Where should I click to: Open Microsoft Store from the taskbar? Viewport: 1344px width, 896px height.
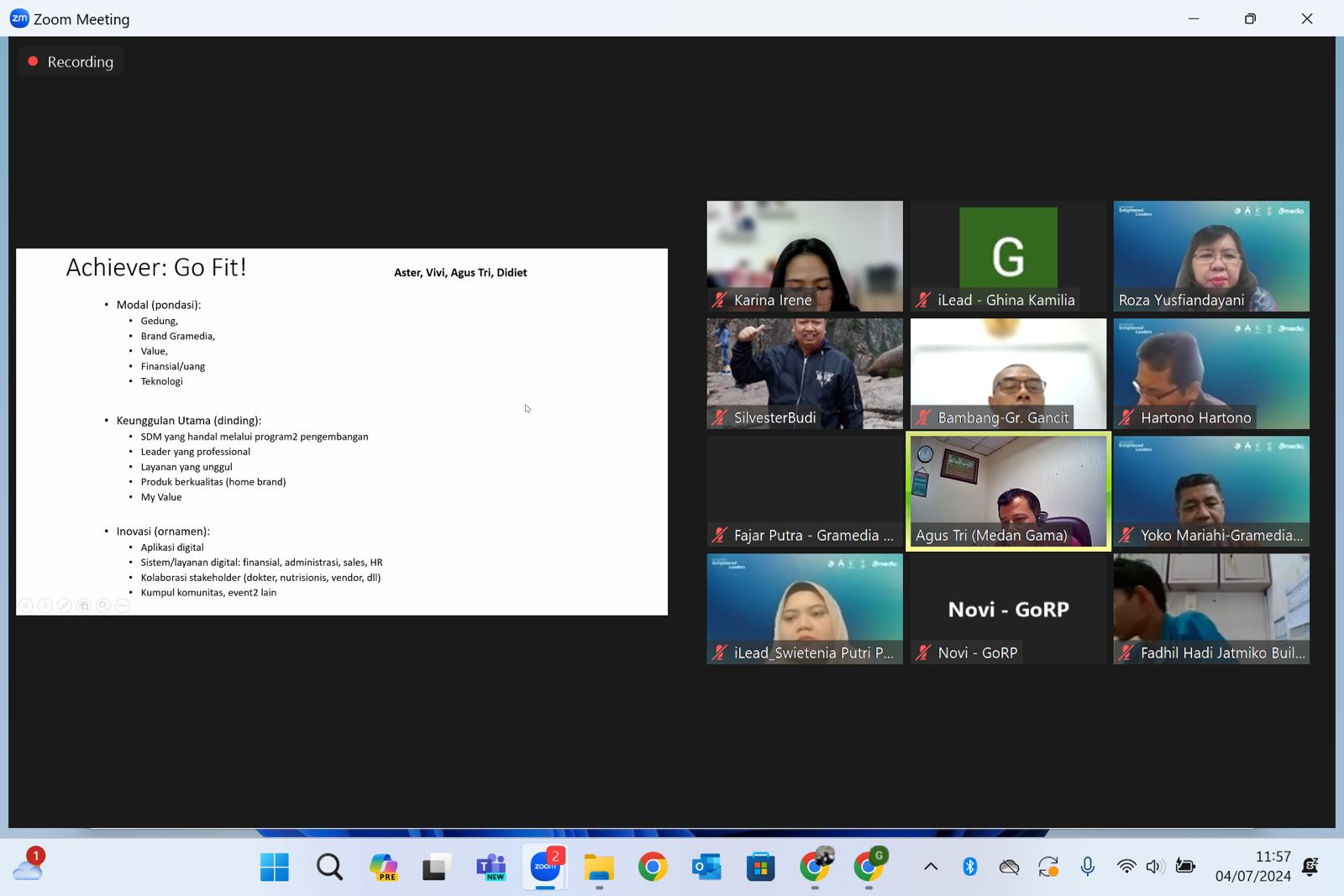760,867
